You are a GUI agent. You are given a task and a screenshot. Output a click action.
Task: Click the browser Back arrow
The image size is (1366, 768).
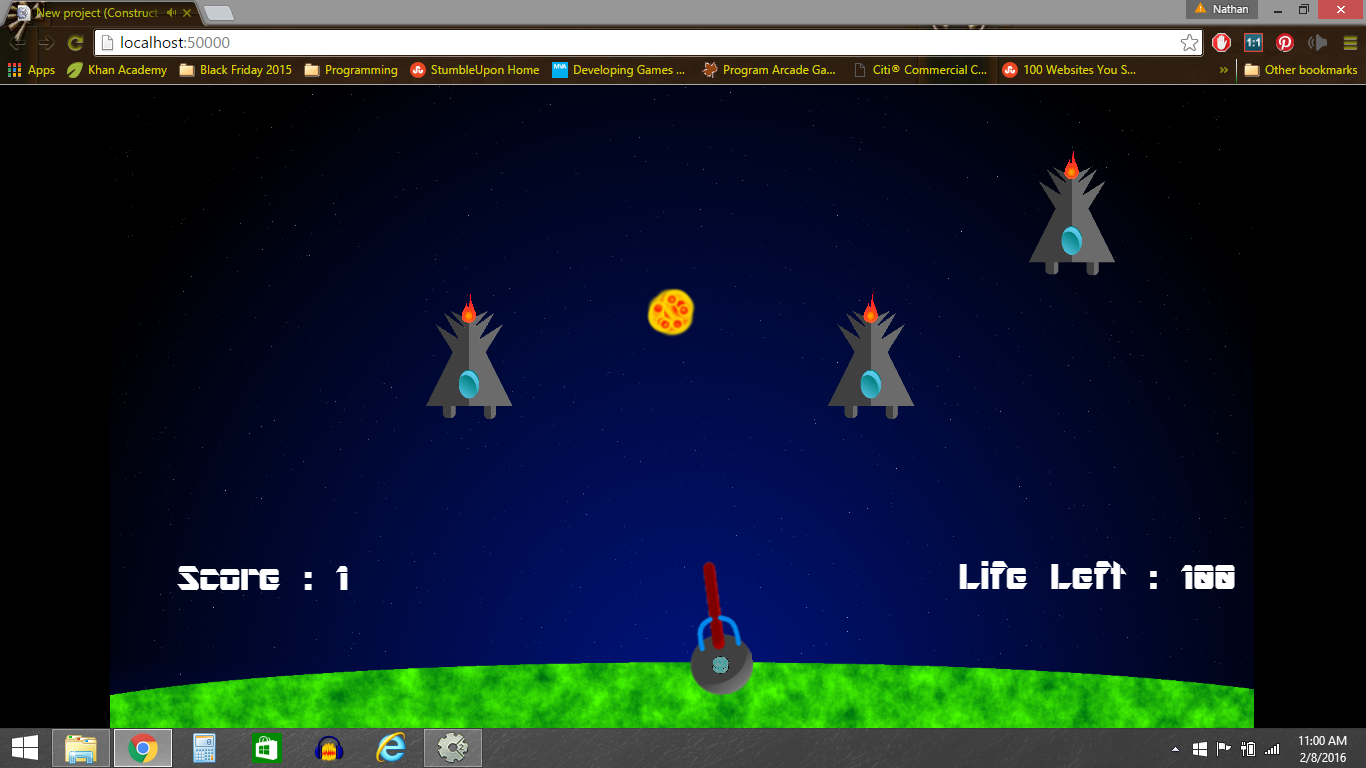pyautogui.click(x=17, y=42)
